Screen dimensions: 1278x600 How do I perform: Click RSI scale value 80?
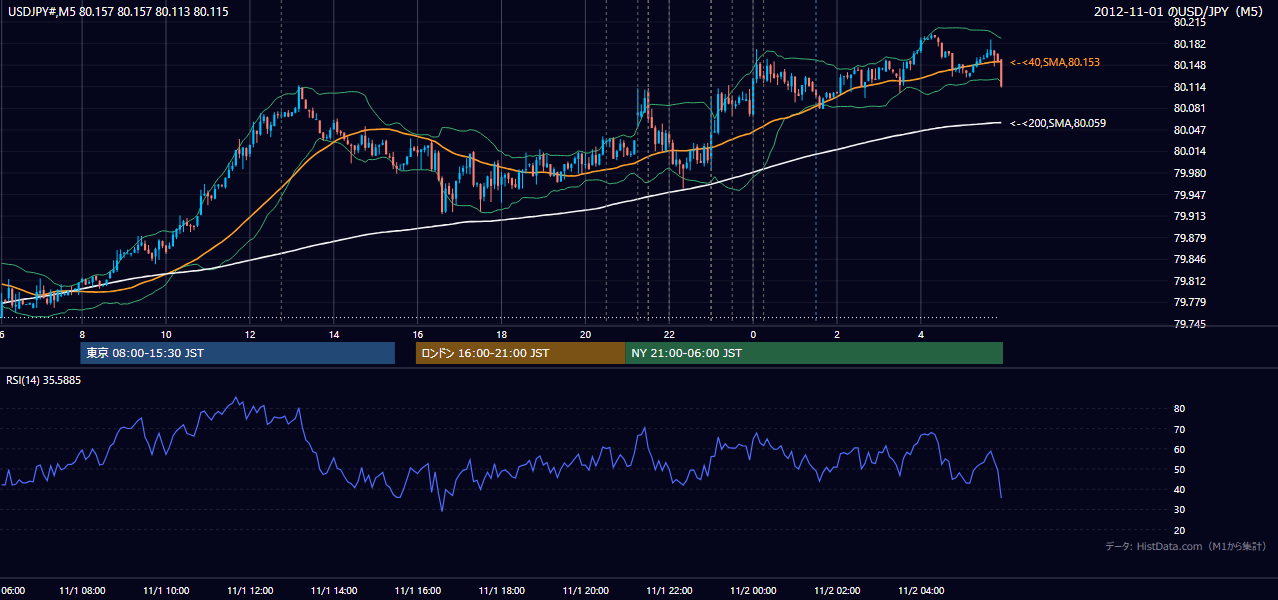tap(1179, 409)
